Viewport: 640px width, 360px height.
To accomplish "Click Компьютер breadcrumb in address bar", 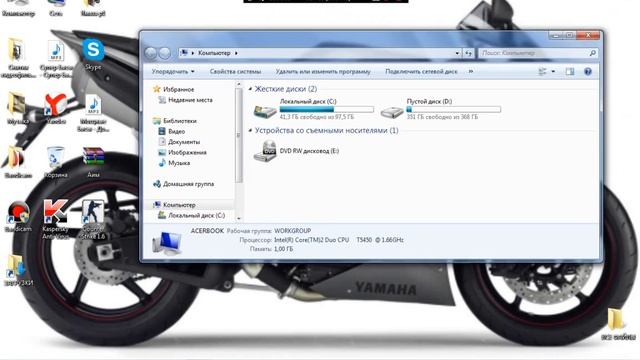I will point(214,53).
